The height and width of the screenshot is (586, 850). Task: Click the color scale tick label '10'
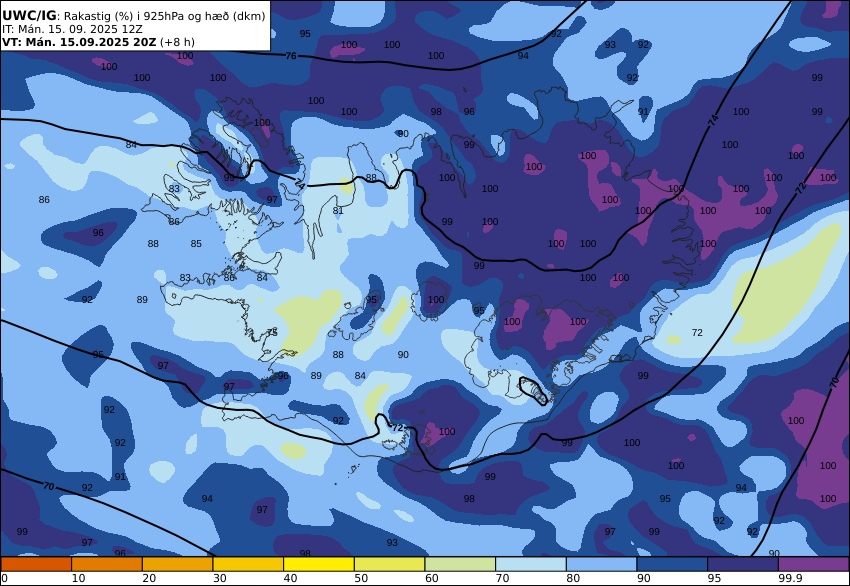coord(78,578)
